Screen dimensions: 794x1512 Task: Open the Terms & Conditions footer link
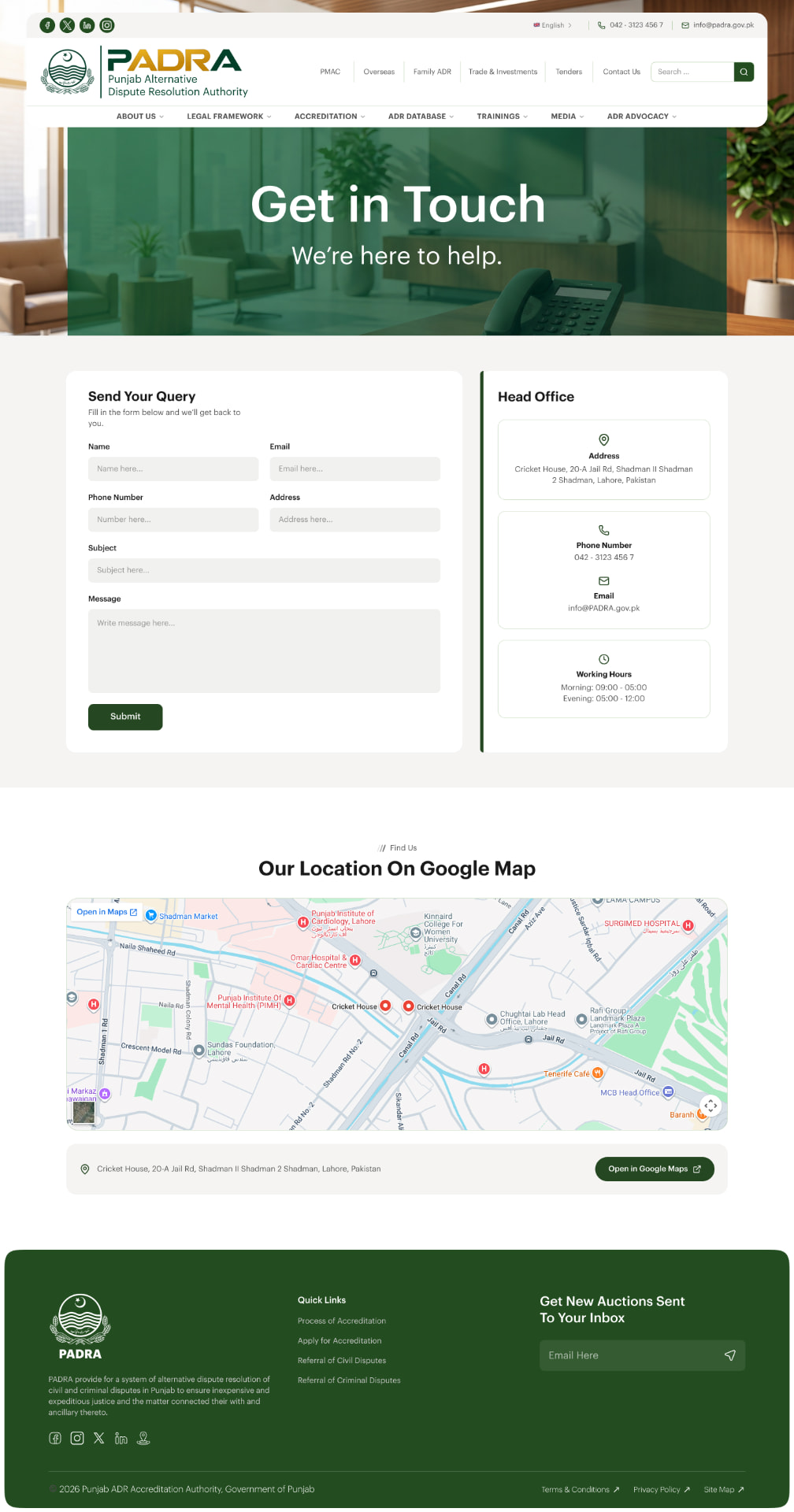[581, 1490]
